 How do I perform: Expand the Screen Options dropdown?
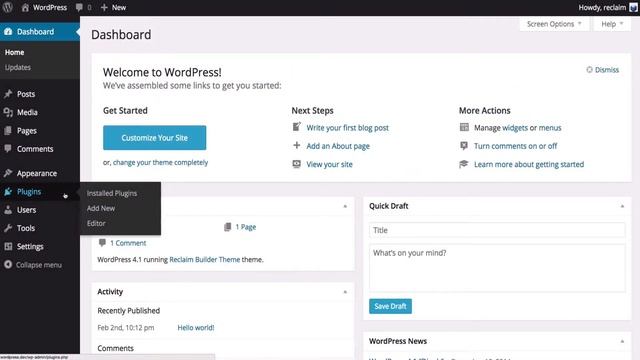pyautogui.click(x=554, y=24)
